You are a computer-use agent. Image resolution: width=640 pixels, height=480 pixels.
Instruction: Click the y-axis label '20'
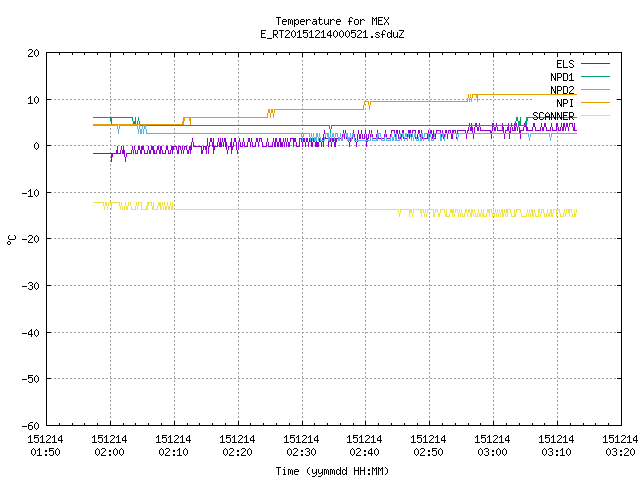coord(33,53)
